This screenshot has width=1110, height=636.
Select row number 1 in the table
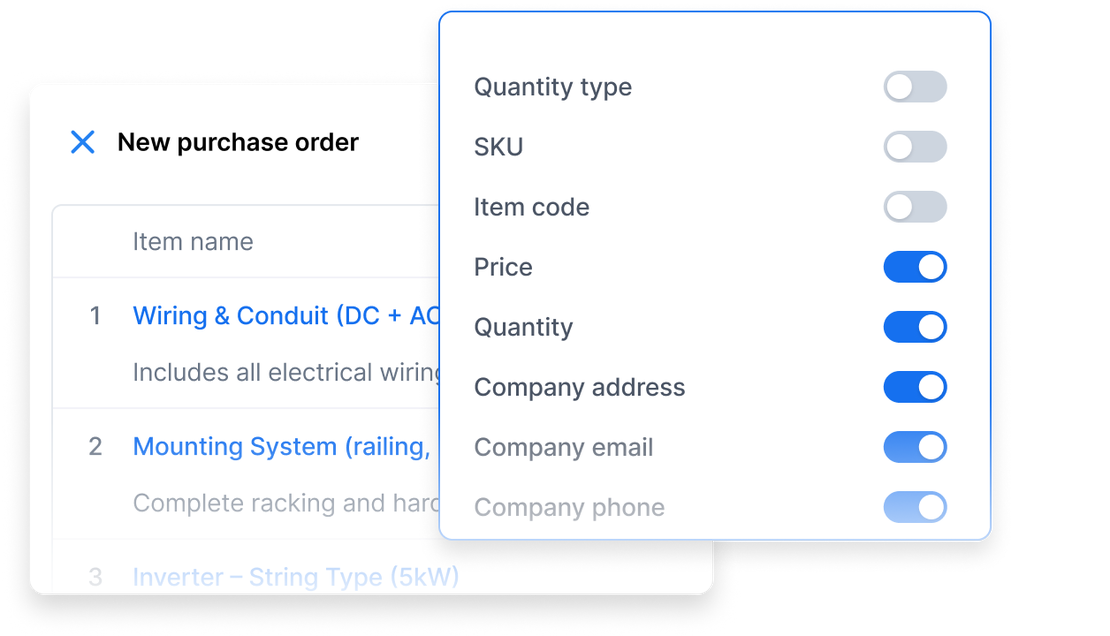[95, 316]
